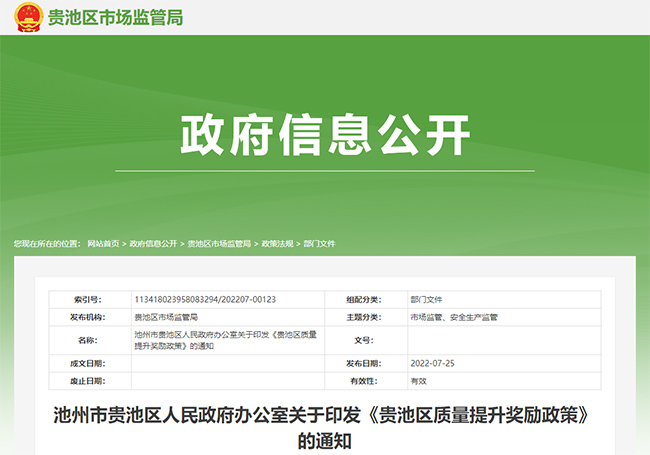
Task: Click the 有效 validity value
Action: pyautogui.click(x=419, y=381)
